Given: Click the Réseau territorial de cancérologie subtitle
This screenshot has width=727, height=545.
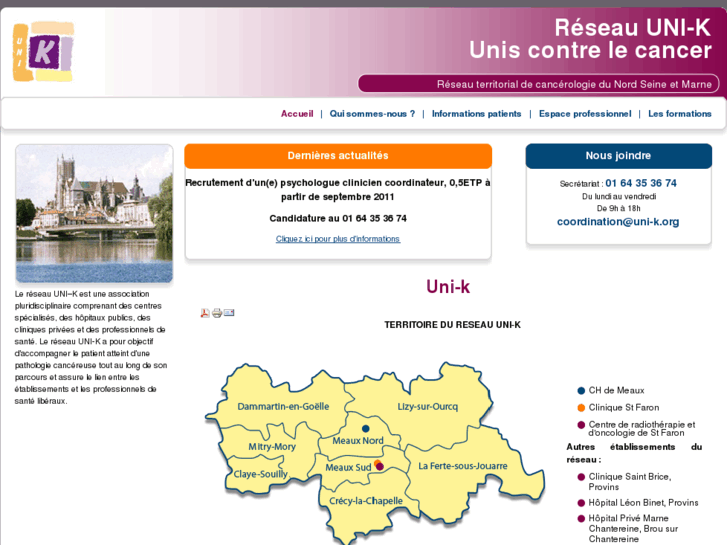Looking at the screenshot, I should [574, 84].
